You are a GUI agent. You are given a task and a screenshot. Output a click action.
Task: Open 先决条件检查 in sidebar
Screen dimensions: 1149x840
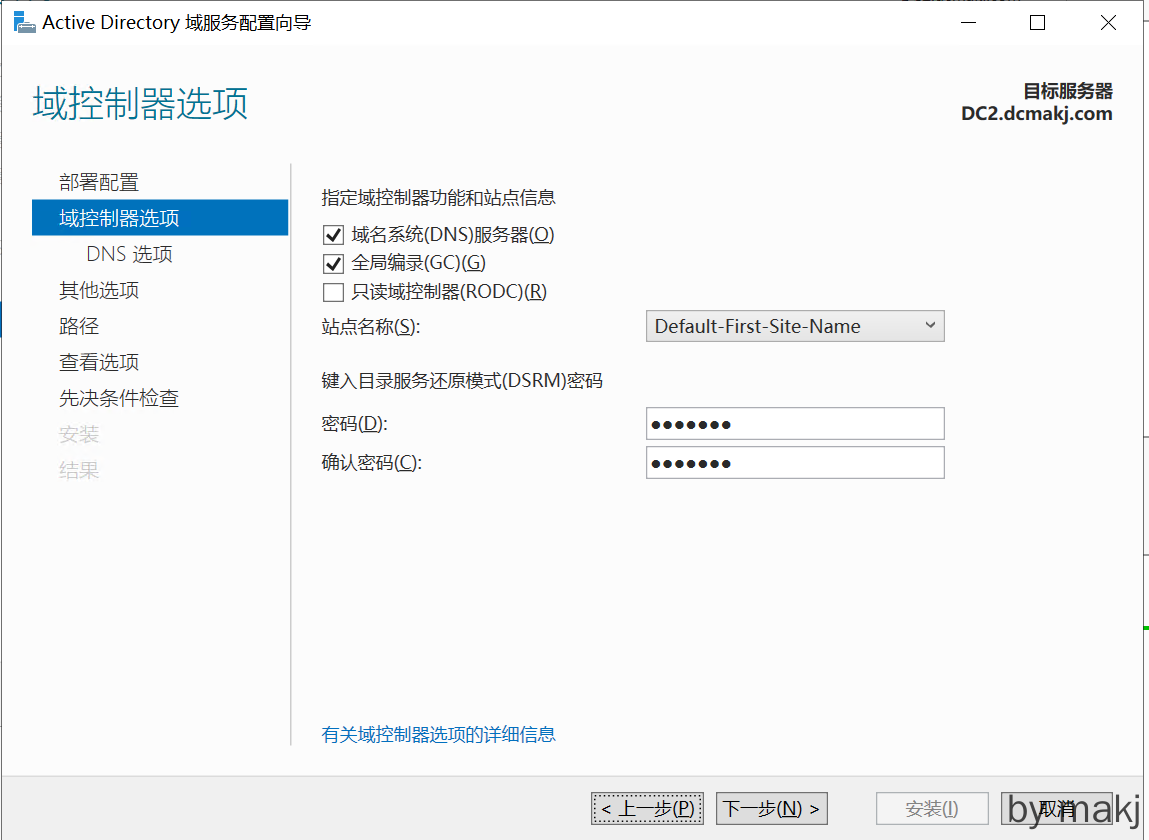pos(119,398)
